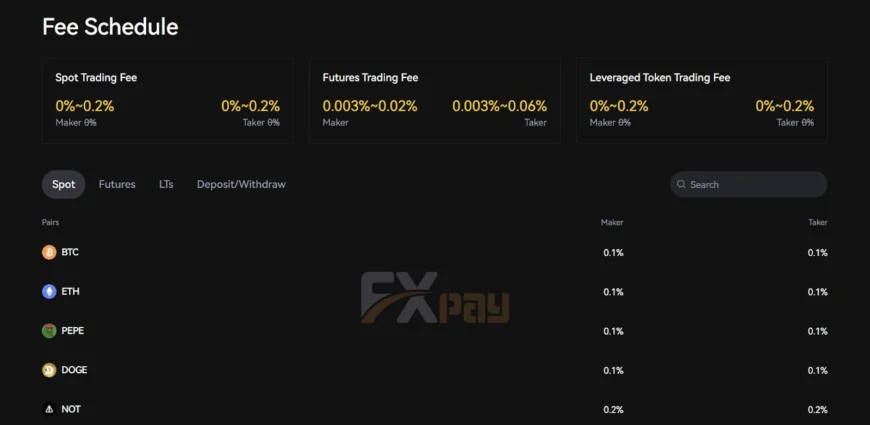This screenshot has width=870, height=425.
Task: Click the BTC pair label
Action: coord(70,252)
